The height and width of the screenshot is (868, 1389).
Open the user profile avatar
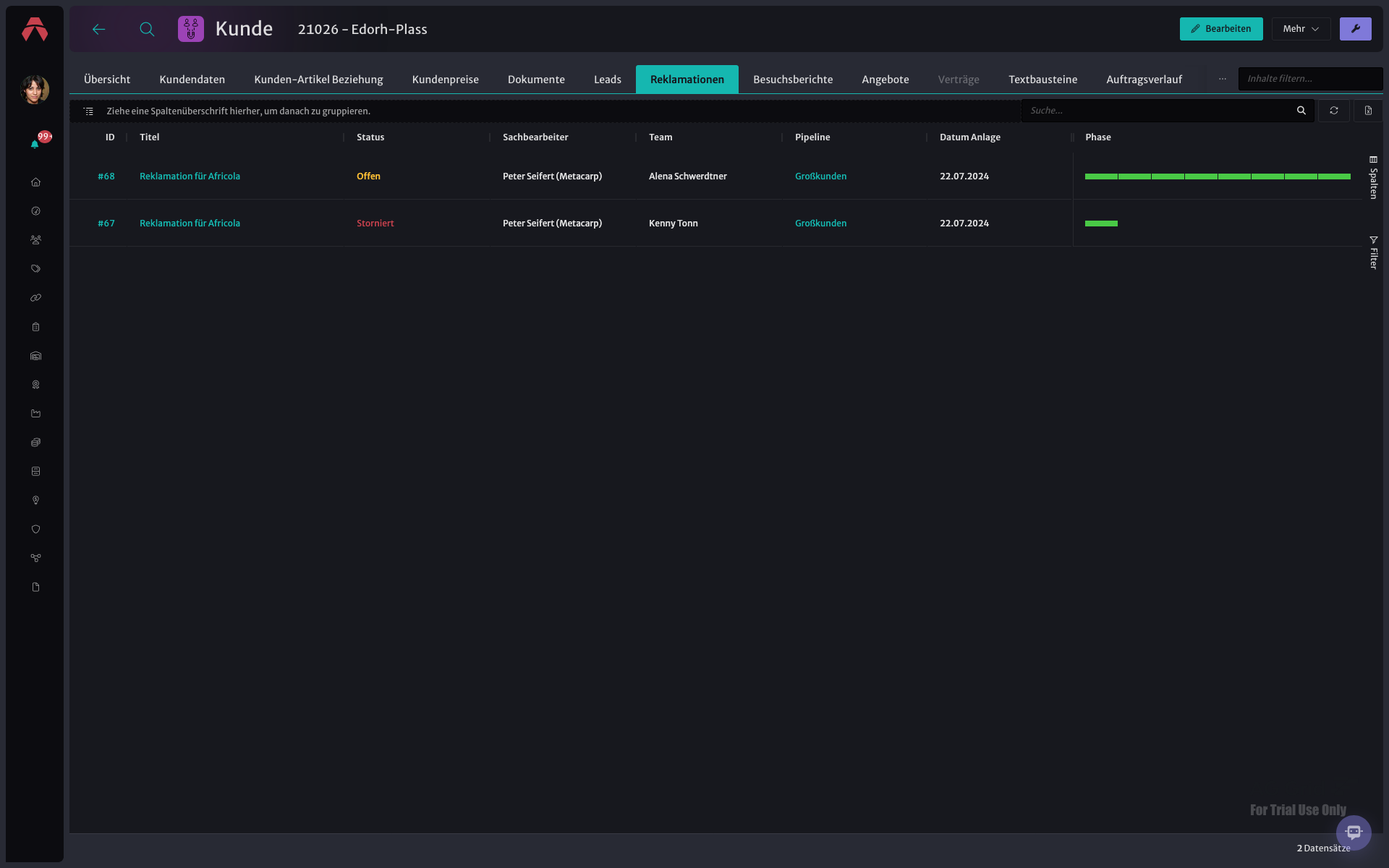pyautogui.click(x=35, y=90)
